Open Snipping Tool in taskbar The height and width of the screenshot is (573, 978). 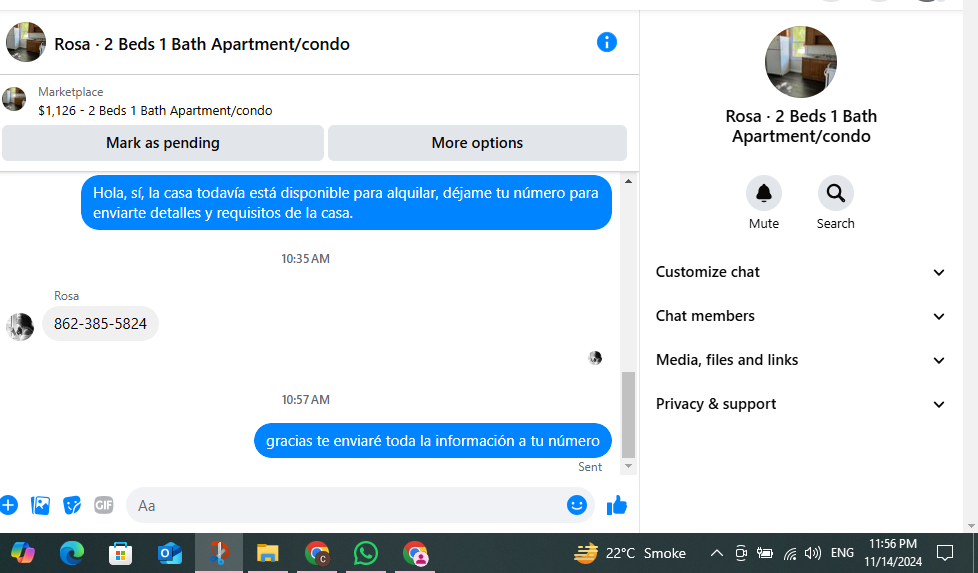coord(218,553)
